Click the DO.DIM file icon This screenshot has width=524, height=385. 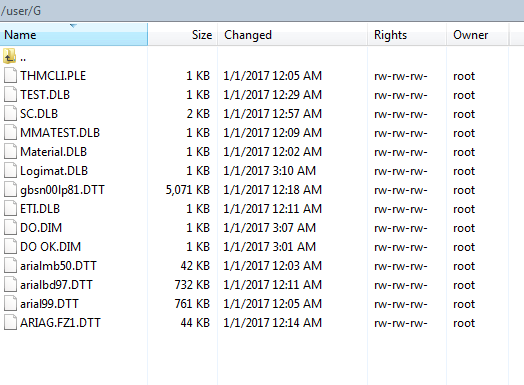pos(10,227)
